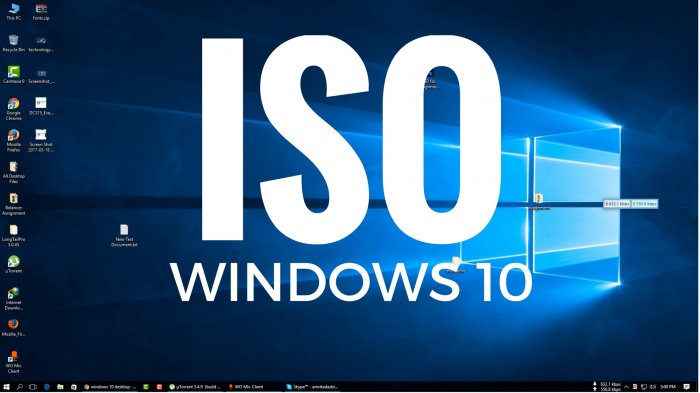Select the Screenshot_ image file icon
Screen dimensions: 700x393
[x=41, y=75]
